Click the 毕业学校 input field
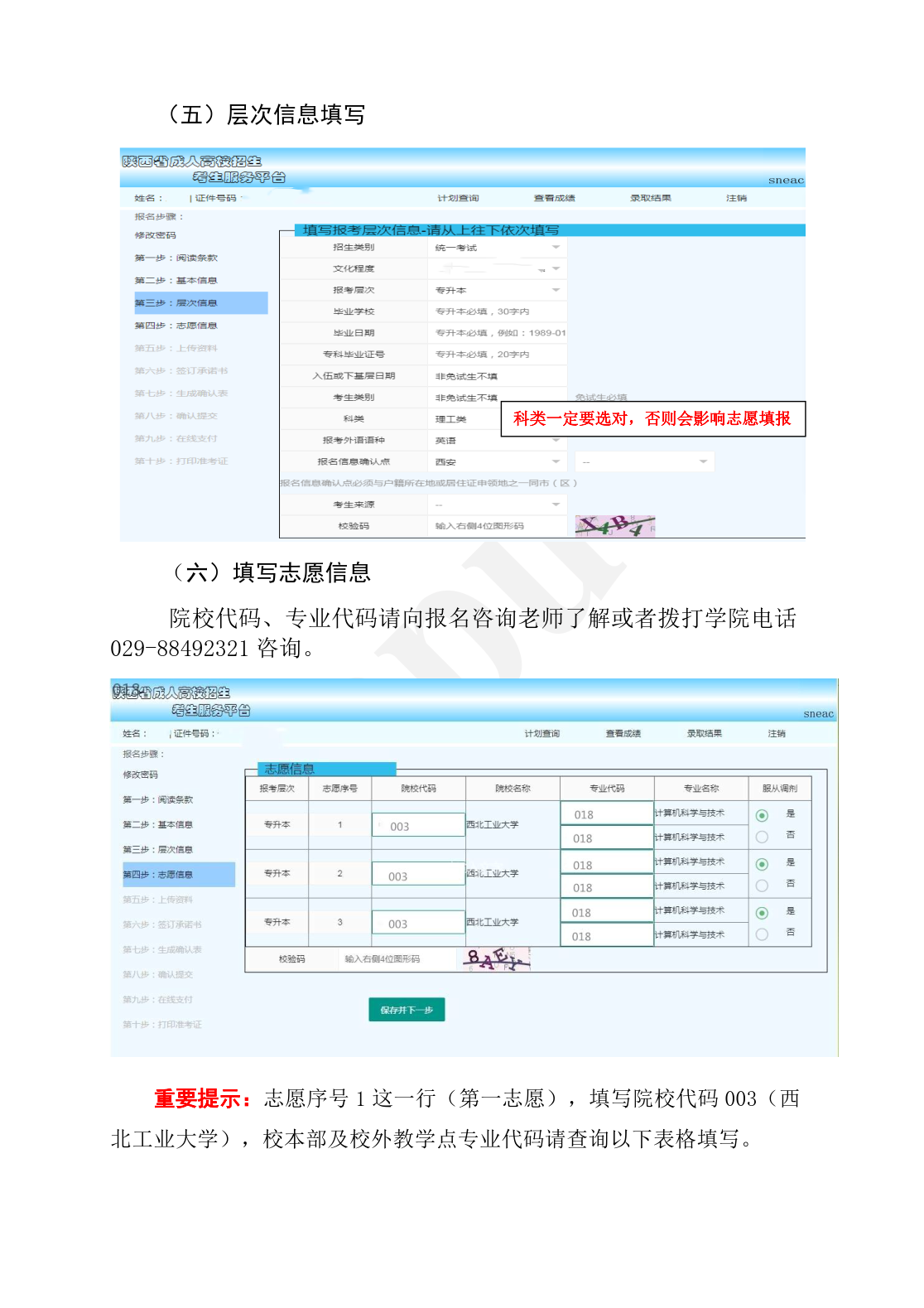 (497, 311)
